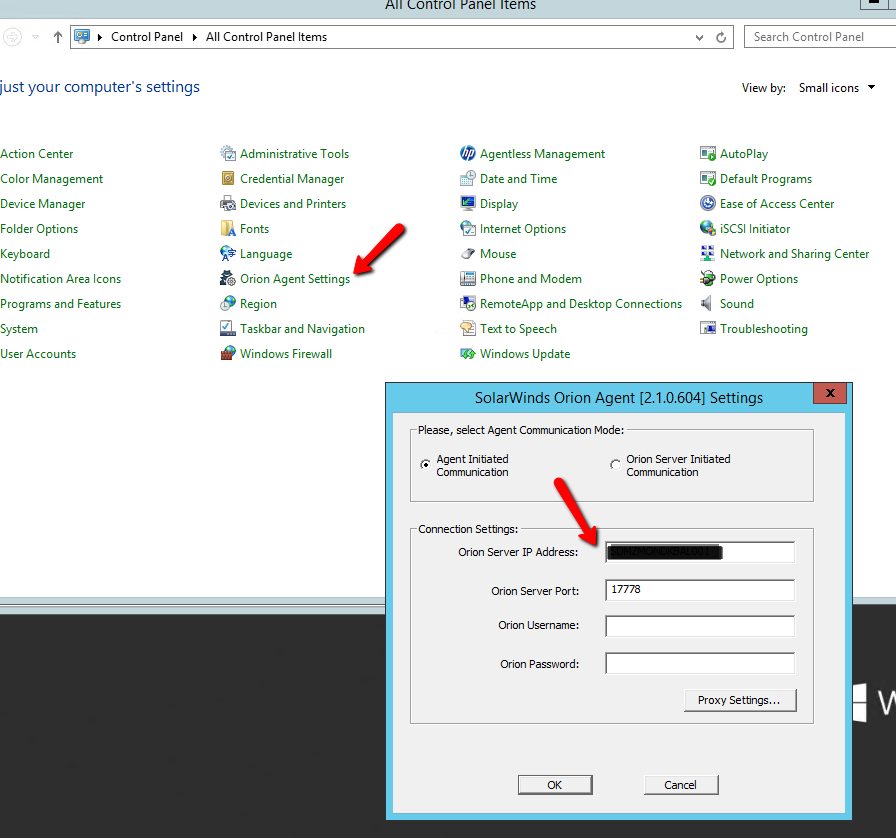This screenshot has height=838, width=896.
Task: Open the Text to Speech icon
Action: tap(468, 329)
